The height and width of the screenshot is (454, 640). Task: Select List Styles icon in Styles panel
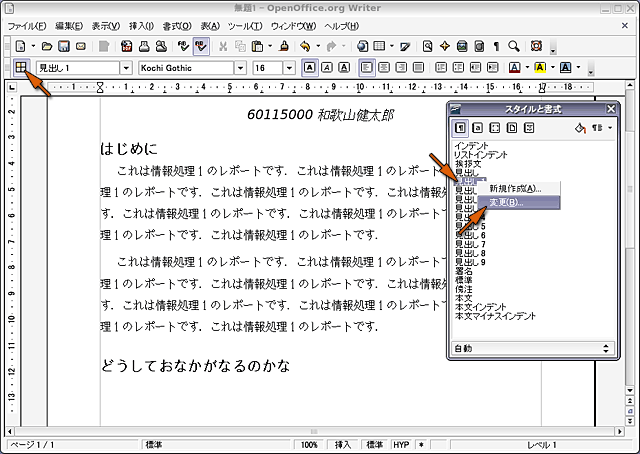[529, 128]
